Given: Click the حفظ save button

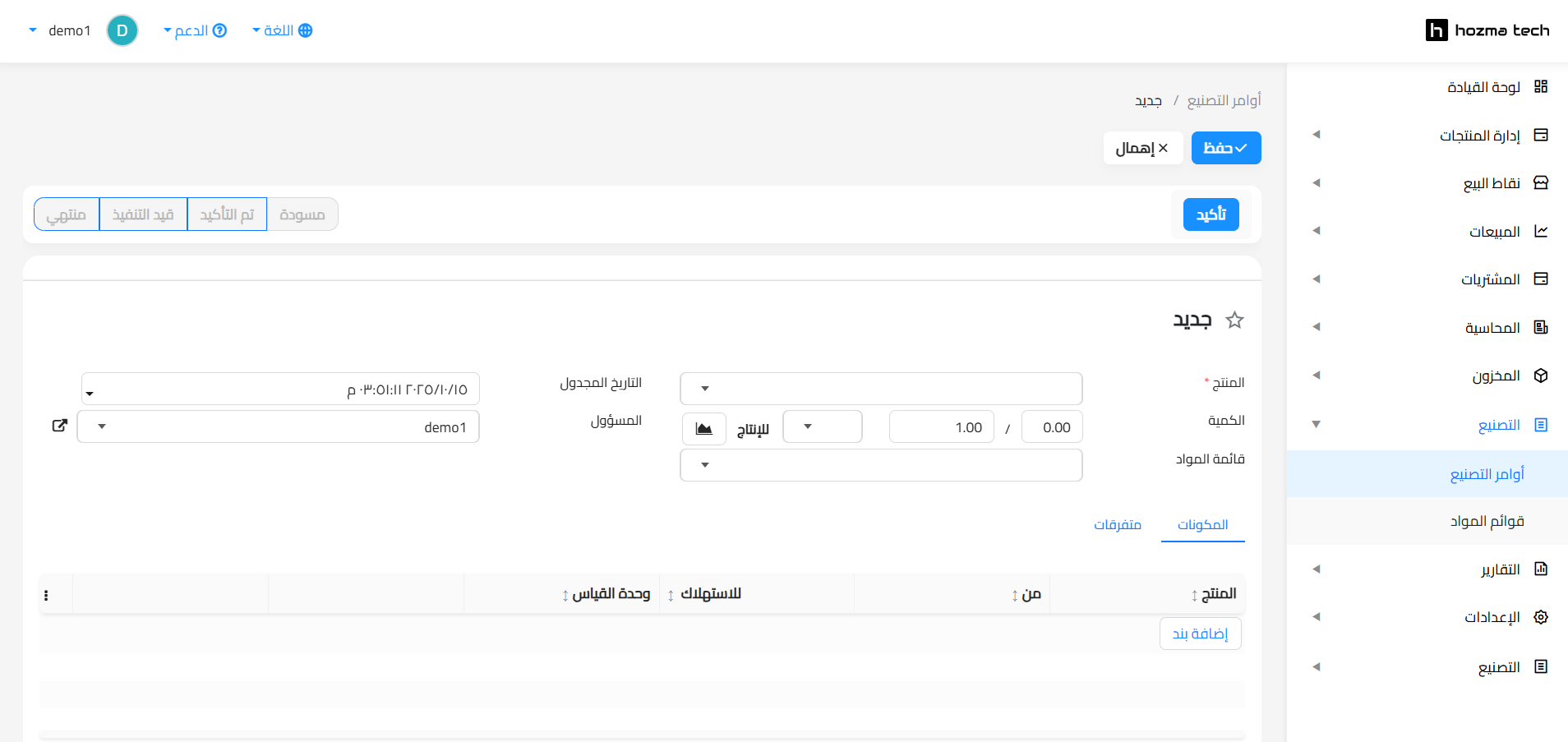Looking at the screenshot, I should [x=1225, y=148].
